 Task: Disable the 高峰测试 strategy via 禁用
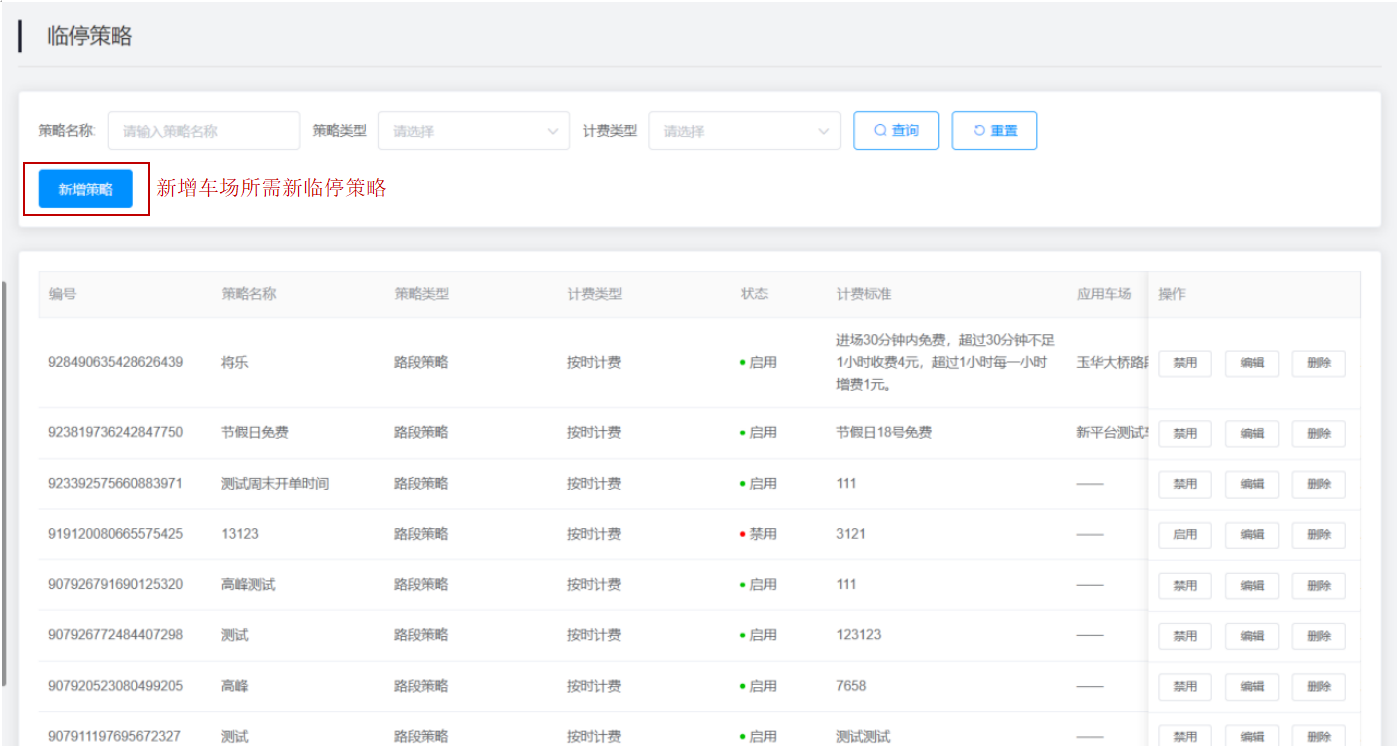1184,585
